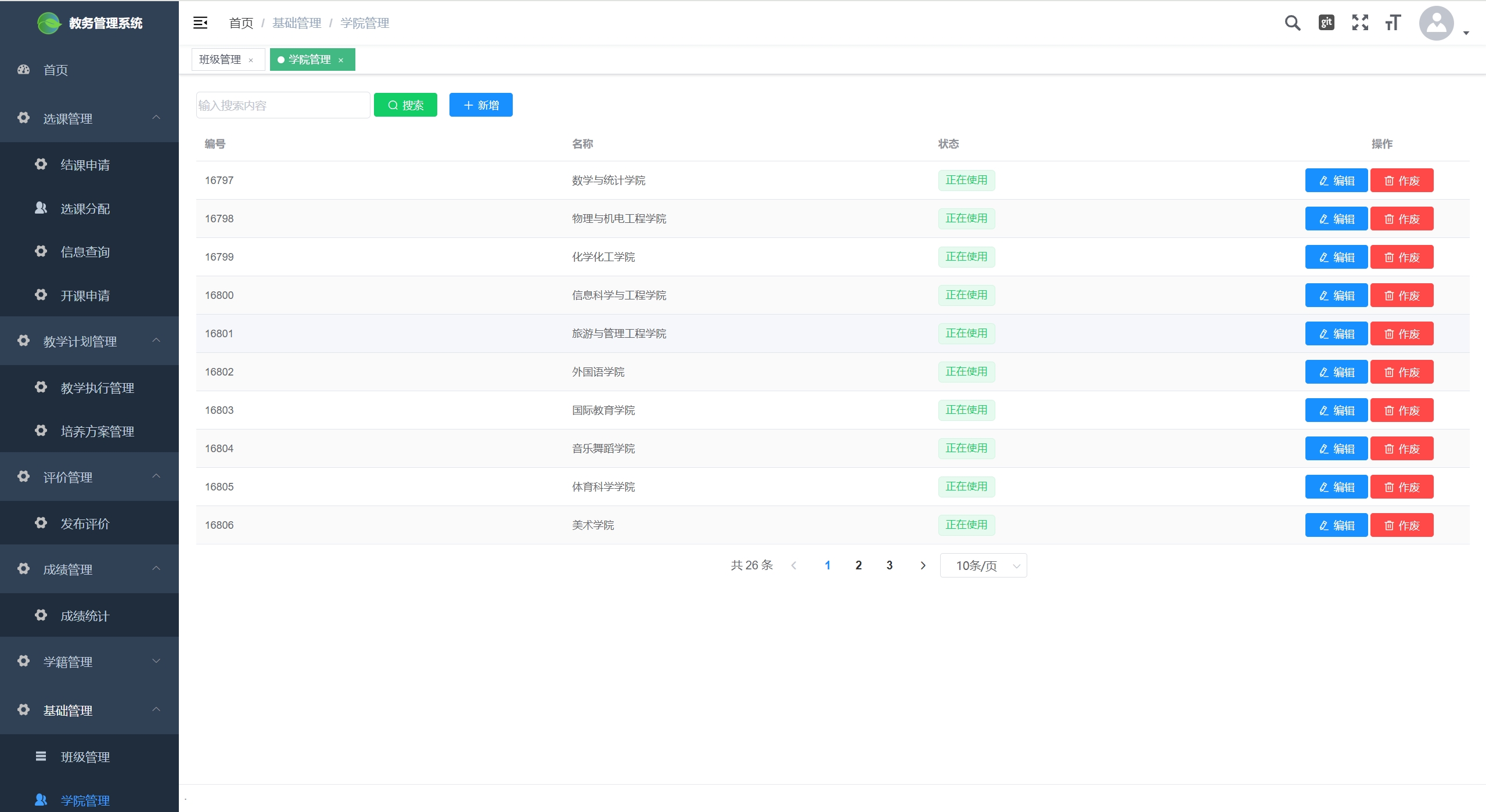
Task: Click the search content input field
Action: tap(283, 106)
